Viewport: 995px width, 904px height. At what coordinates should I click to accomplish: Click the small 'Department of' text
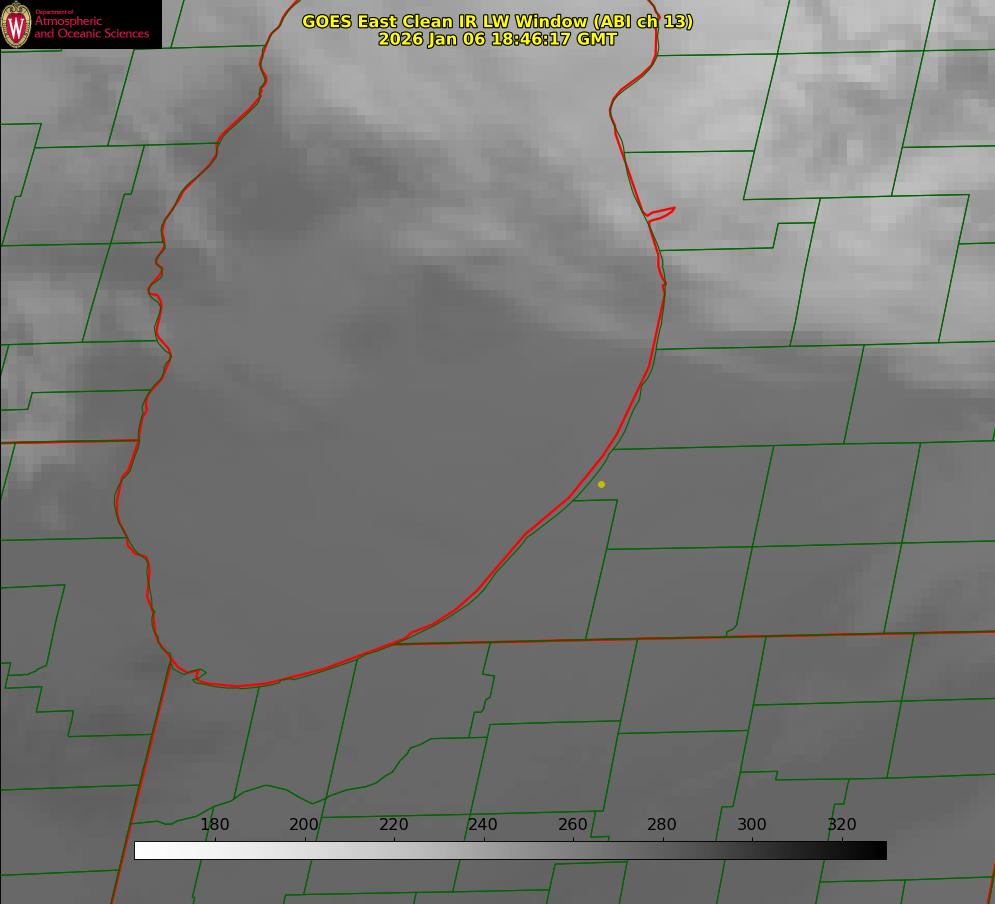pyautogui.click(x=53, y=11)
